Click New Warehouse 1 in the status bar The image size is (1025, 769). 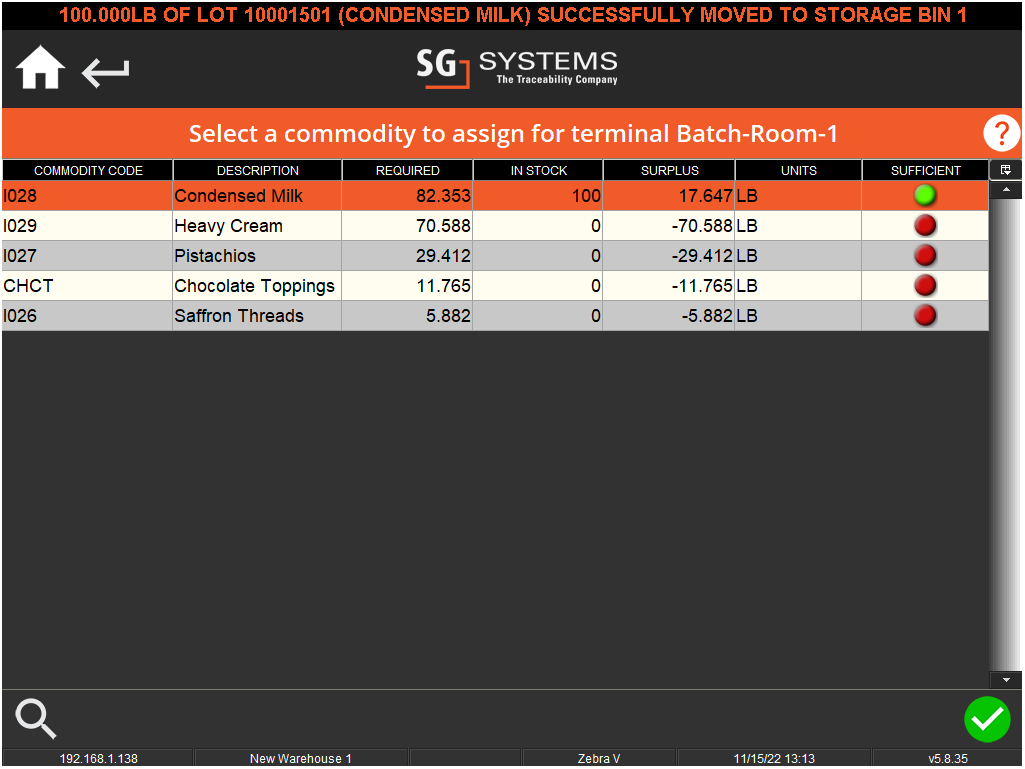coord(300,758)
